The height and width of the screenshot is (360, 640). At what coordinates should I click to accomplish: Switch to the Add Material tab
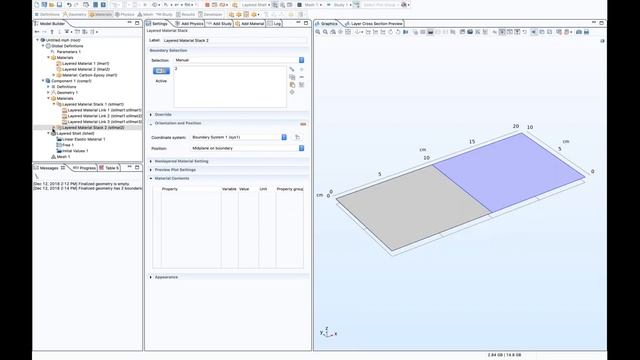[250, 24]
